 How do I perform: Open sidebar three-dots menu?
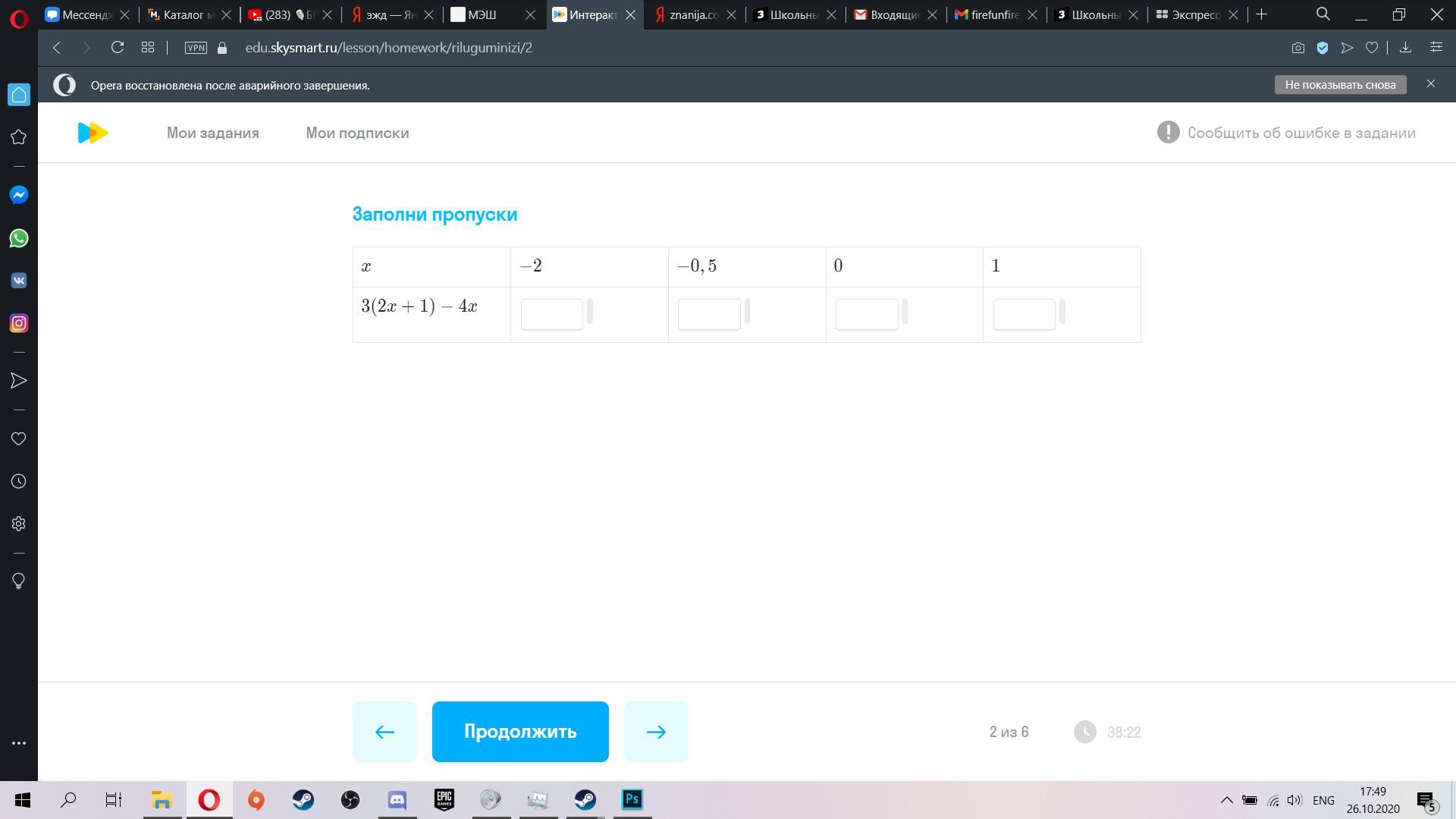(19, 743)
